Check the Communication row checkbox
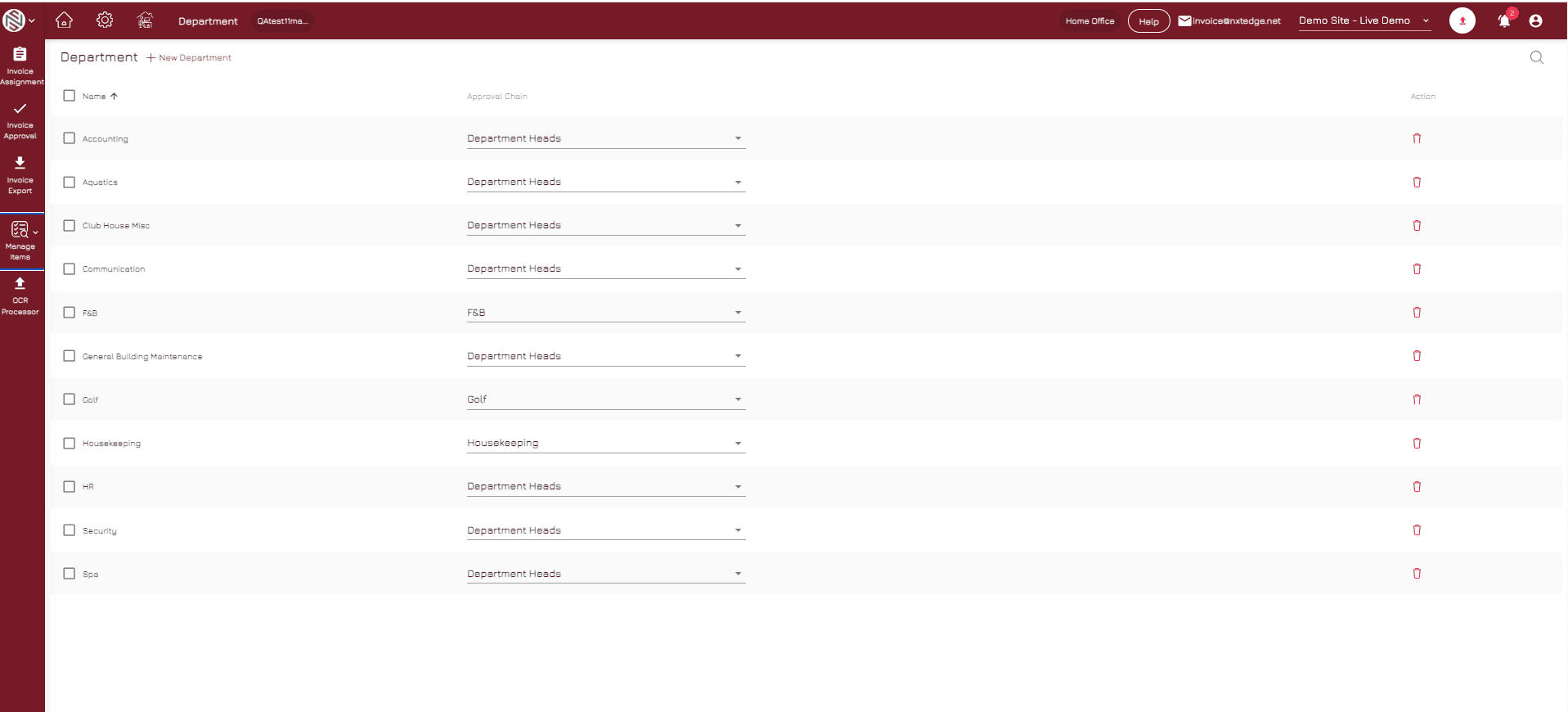Viewport: 1568px width, 712px height. [x=70, y=268]
